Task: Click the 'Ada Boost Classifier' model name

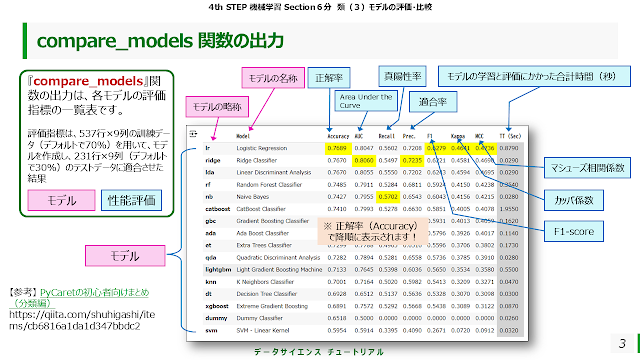Action: (x=262, y=233)
